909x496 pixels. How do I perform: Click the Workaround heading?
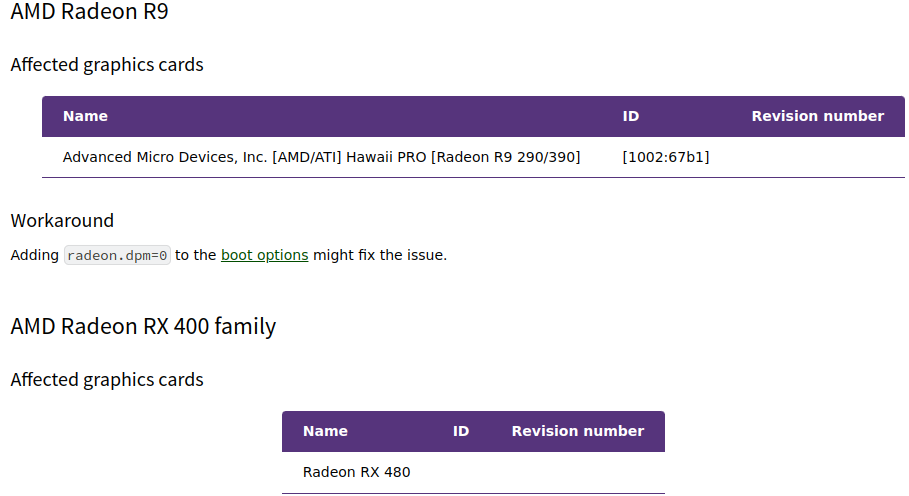click(x=62, y=221)
